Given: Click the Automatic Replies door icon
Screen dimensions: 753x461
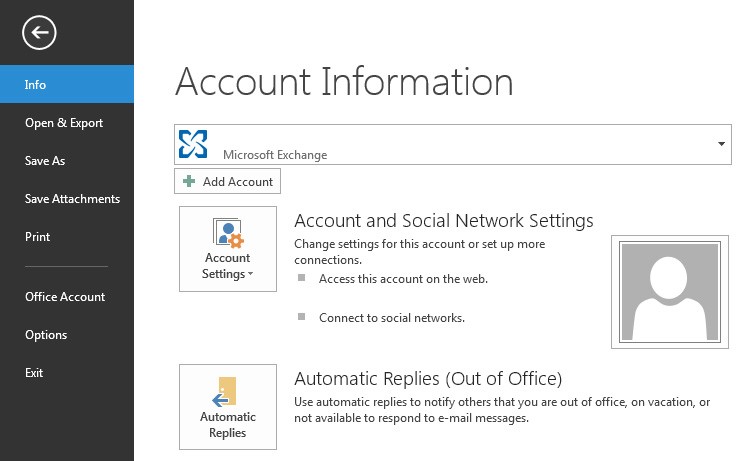Looking at the screenshot, I should [x=227, y=391].
